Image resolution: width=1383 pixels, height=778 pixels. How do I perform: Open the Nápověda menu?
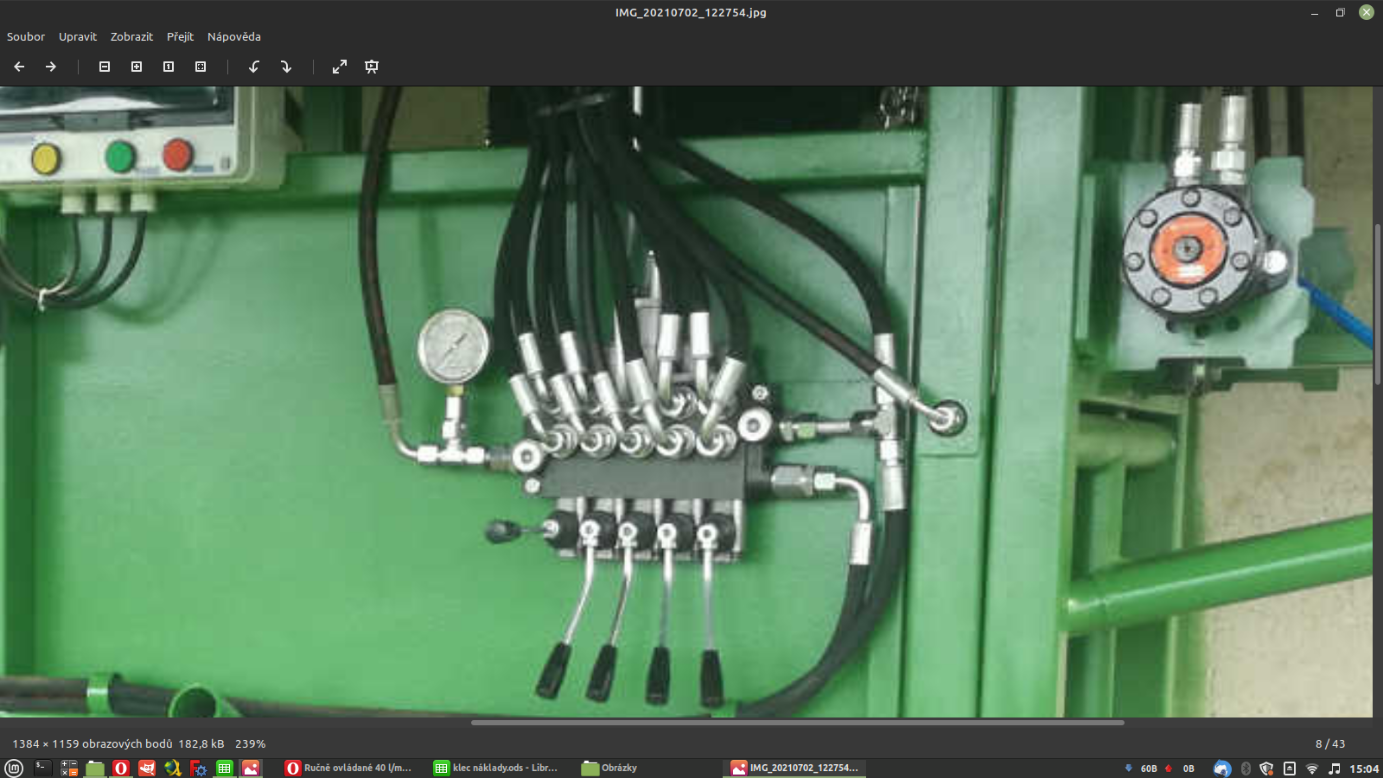click(x=234, y=37)
